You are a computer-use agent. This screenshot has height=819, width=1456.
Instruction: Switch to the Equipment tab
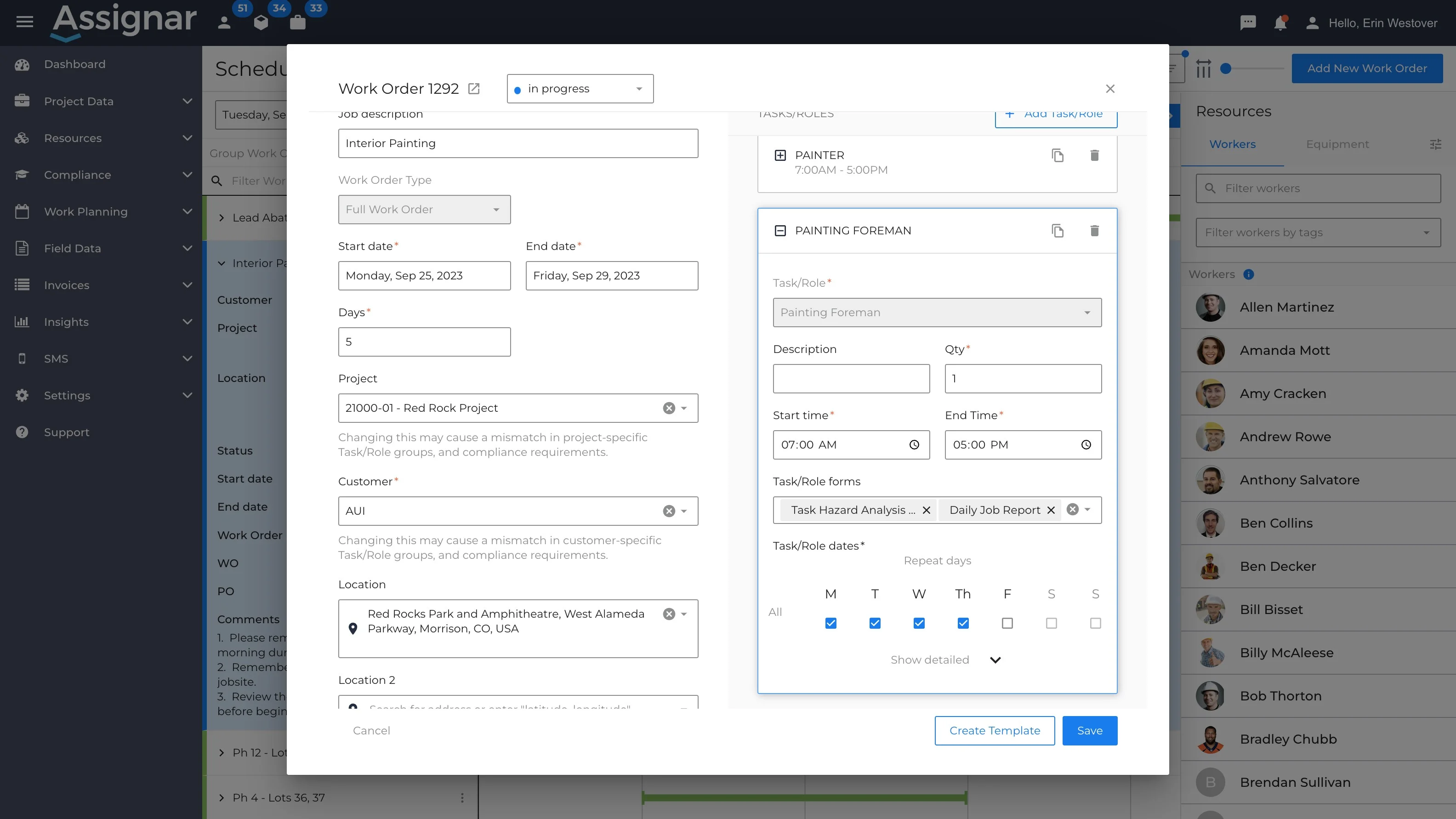(1337, 145)
